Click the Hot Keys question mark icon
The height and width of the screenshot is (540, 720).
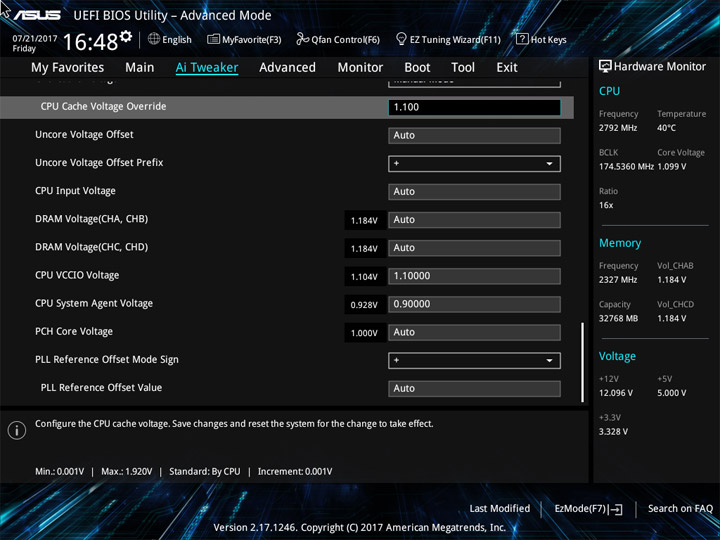point(522,39)
